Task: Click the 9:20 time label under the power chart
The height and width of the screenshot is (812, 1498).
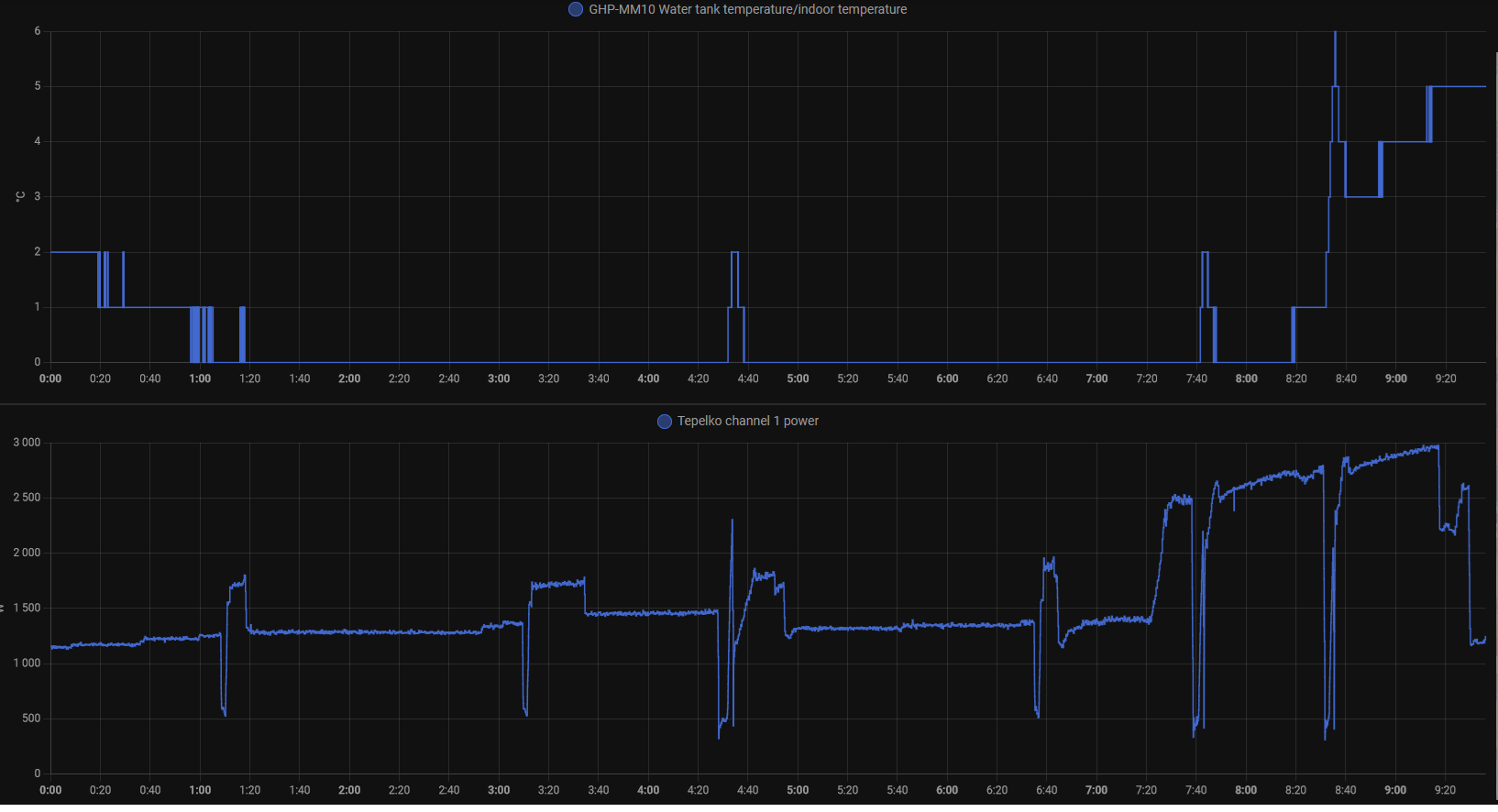Action: pyautogui.click(x=1445, y=790)
